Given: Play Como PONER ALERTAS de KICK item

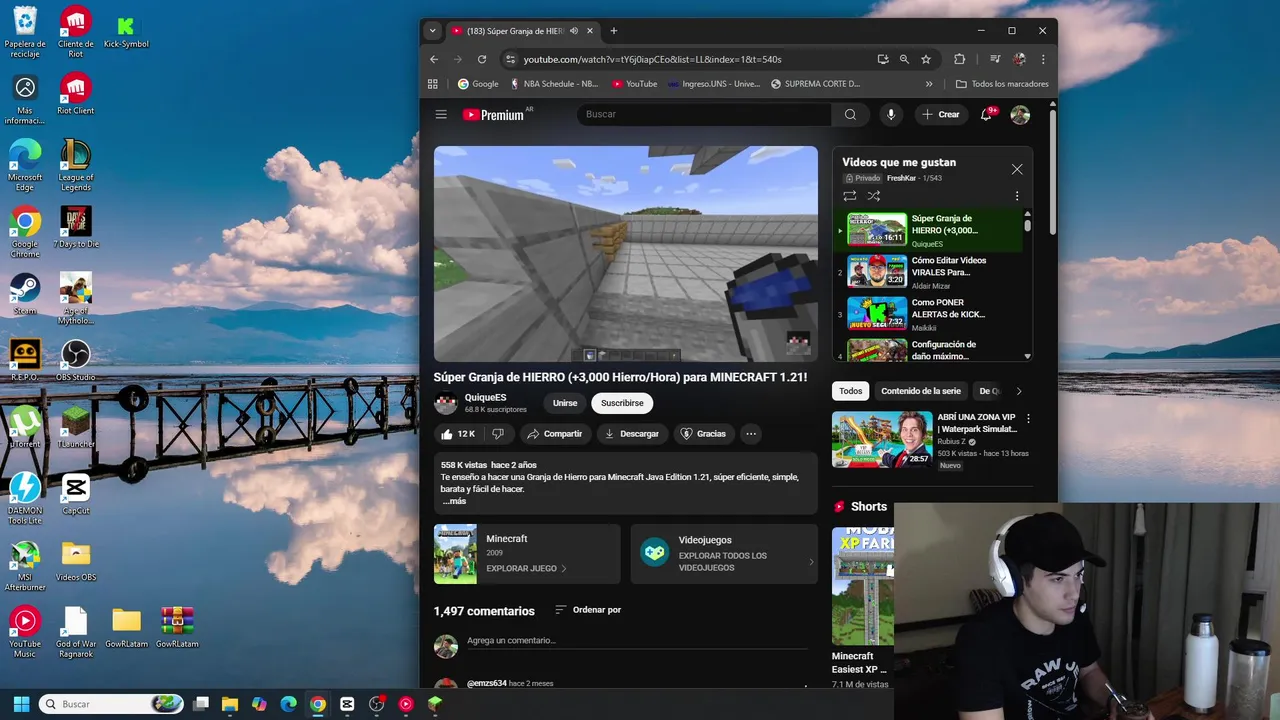Looking at the screenshot, I should click(x=930, y=314).
